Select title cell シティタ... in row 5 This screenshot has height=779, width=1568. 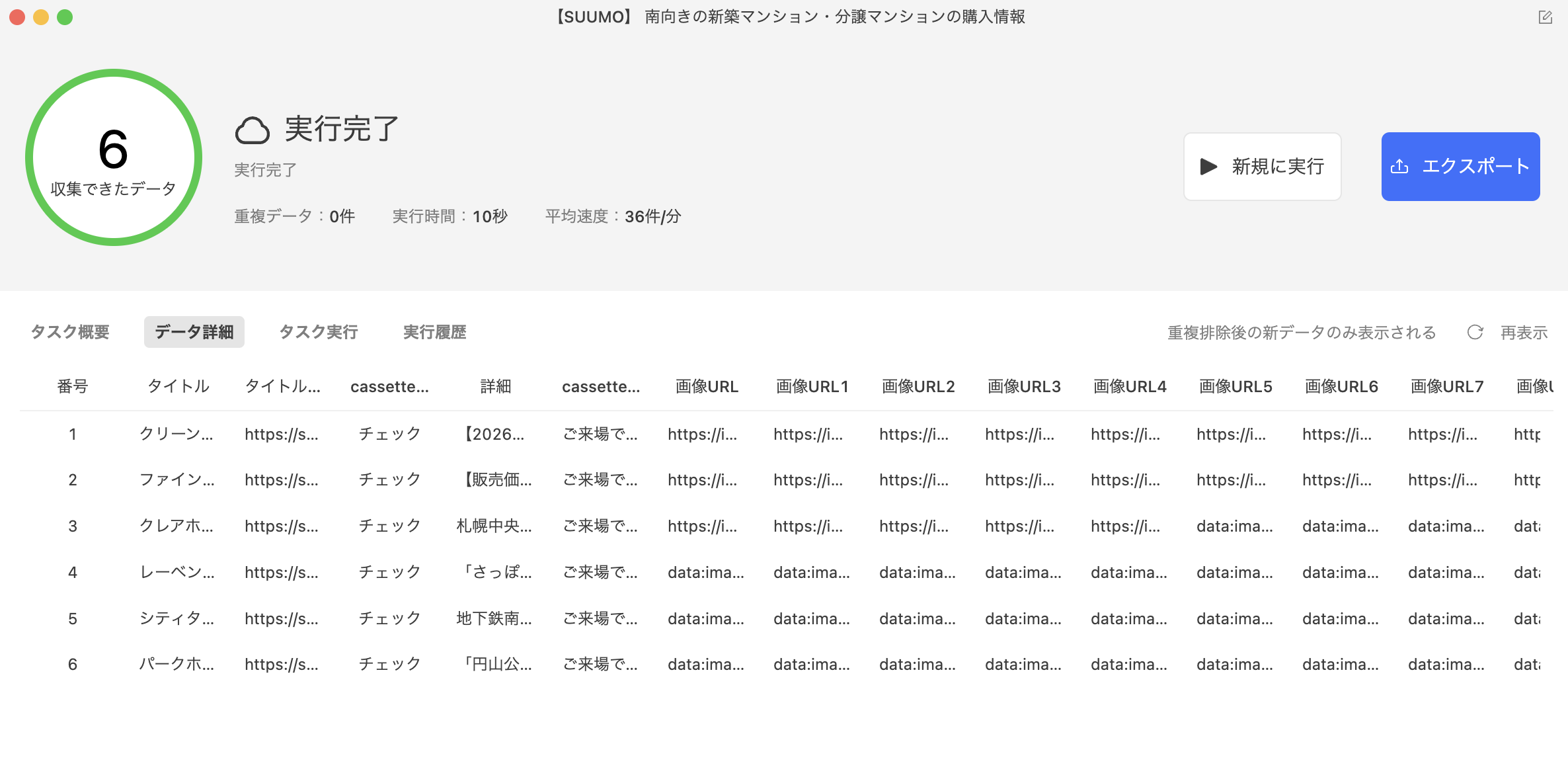(x=176, y=618)
